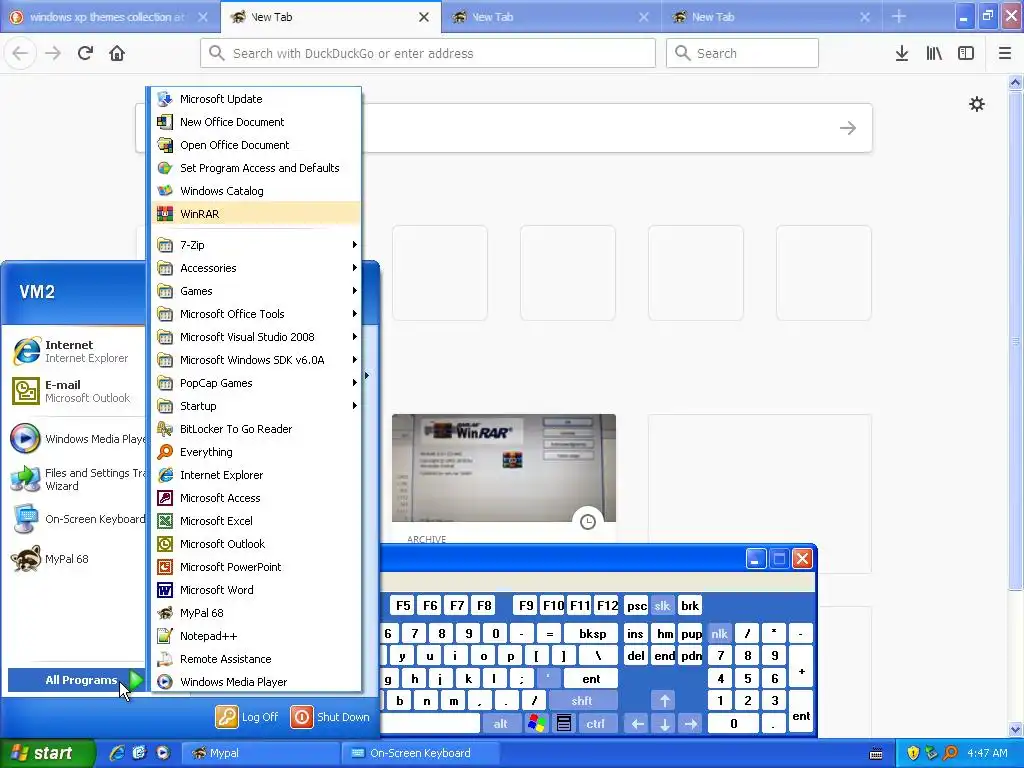Toggle ctrl key on on-screen keyboard
Screen dimensions: 1024x768
(595, 724)
